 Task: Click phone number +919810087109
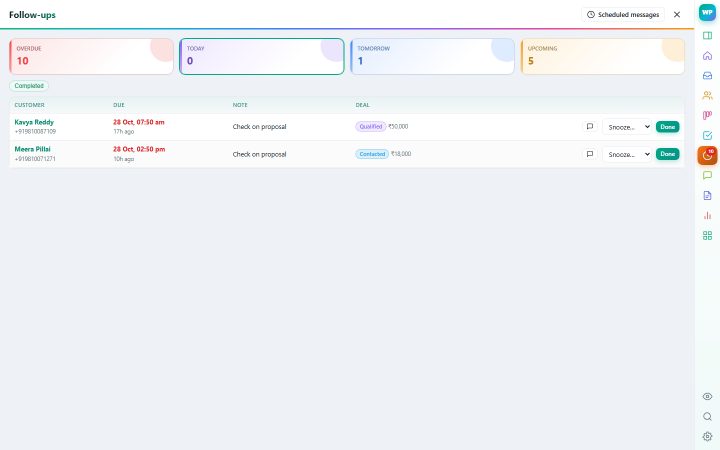(x=35, y=131)
